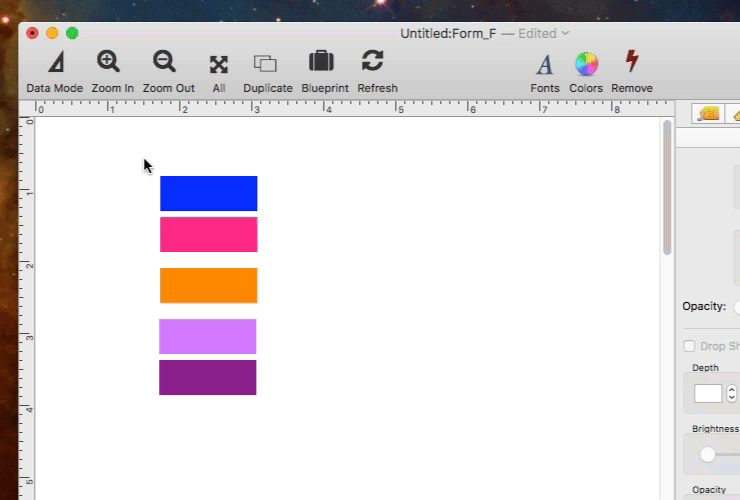740x500 pixels.
Task: Open the Edited title dropdown arrow
Action: (565, 34)
